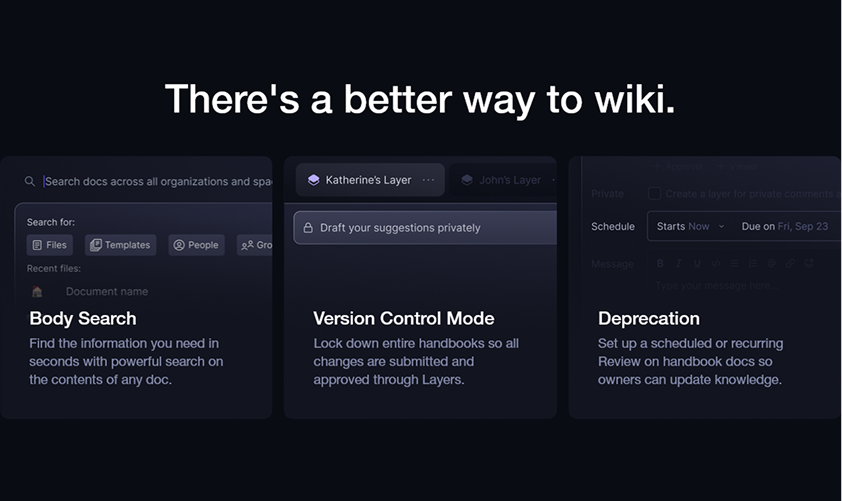Toggle Bold in the message toolbar

click(x=660, y=263)
